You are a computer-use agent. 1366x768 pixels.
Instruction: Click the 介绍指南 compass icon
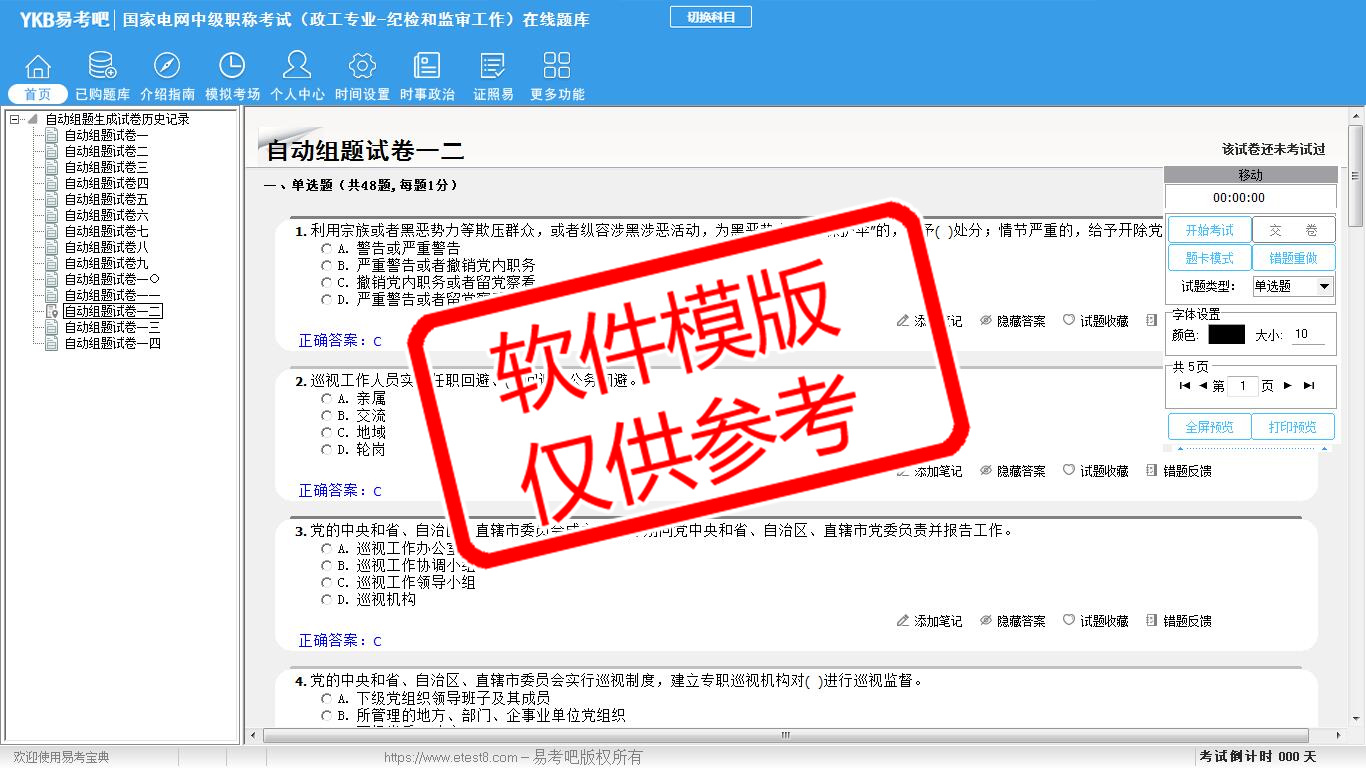coord(167,67)
